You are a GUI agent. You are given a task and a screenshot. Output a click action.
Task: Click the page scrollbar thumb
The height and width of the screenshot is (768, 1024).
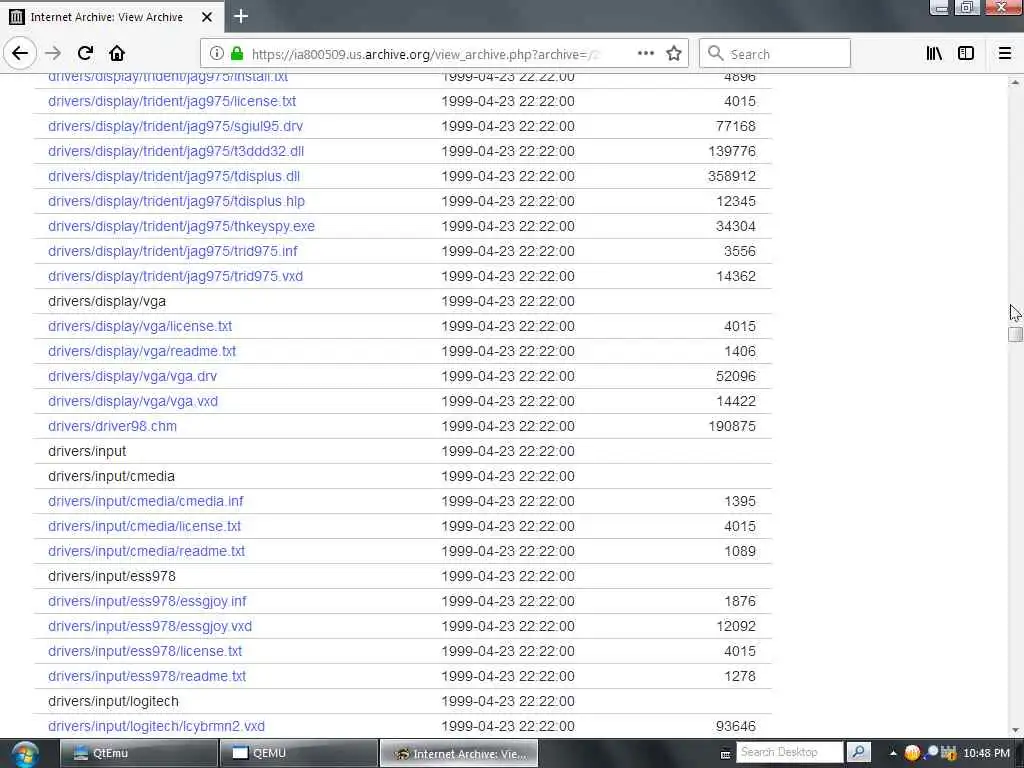pyautogui.click(x=1015, y=334)
